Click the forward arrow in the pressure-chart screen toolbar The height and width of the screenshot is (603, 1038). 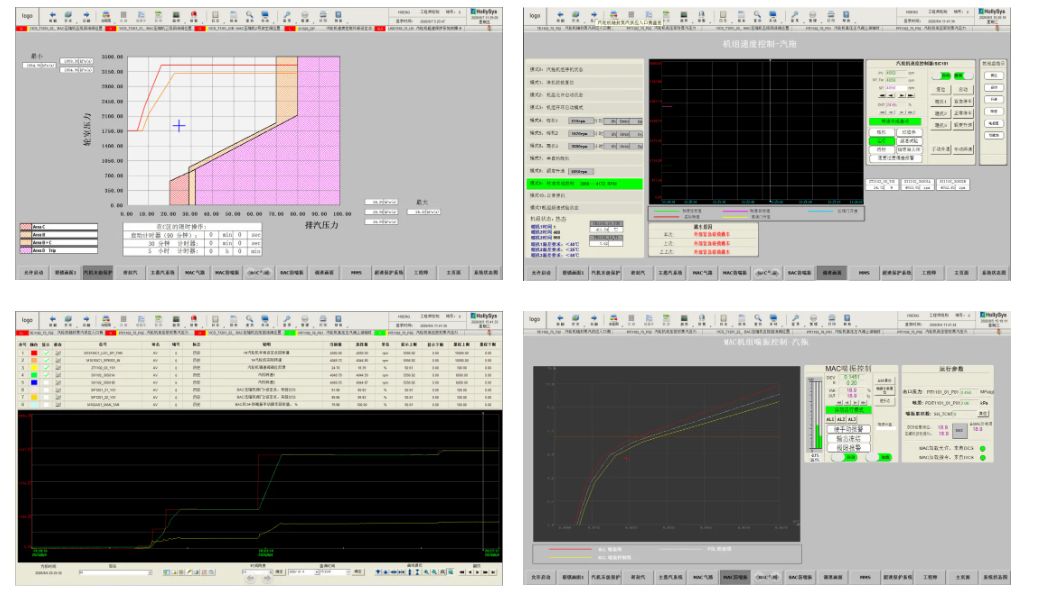click(86, 15)
